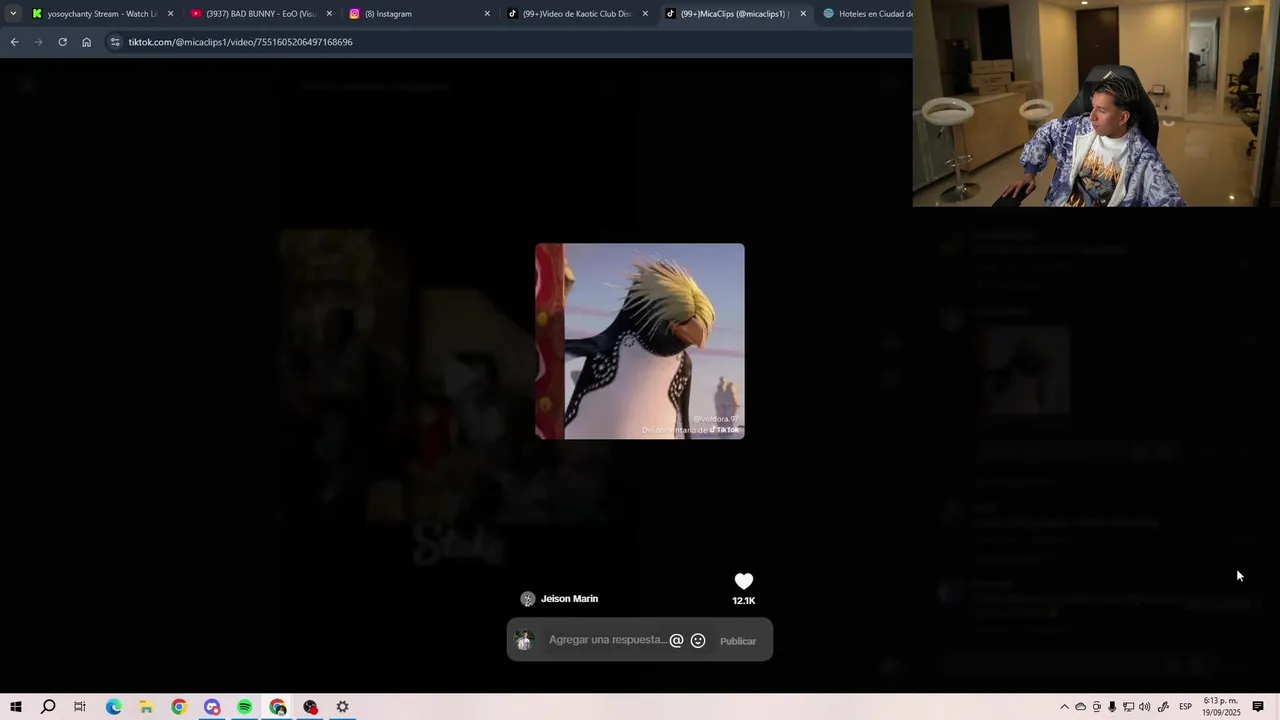Click the penguin comment image

click(x=640, y=341)
